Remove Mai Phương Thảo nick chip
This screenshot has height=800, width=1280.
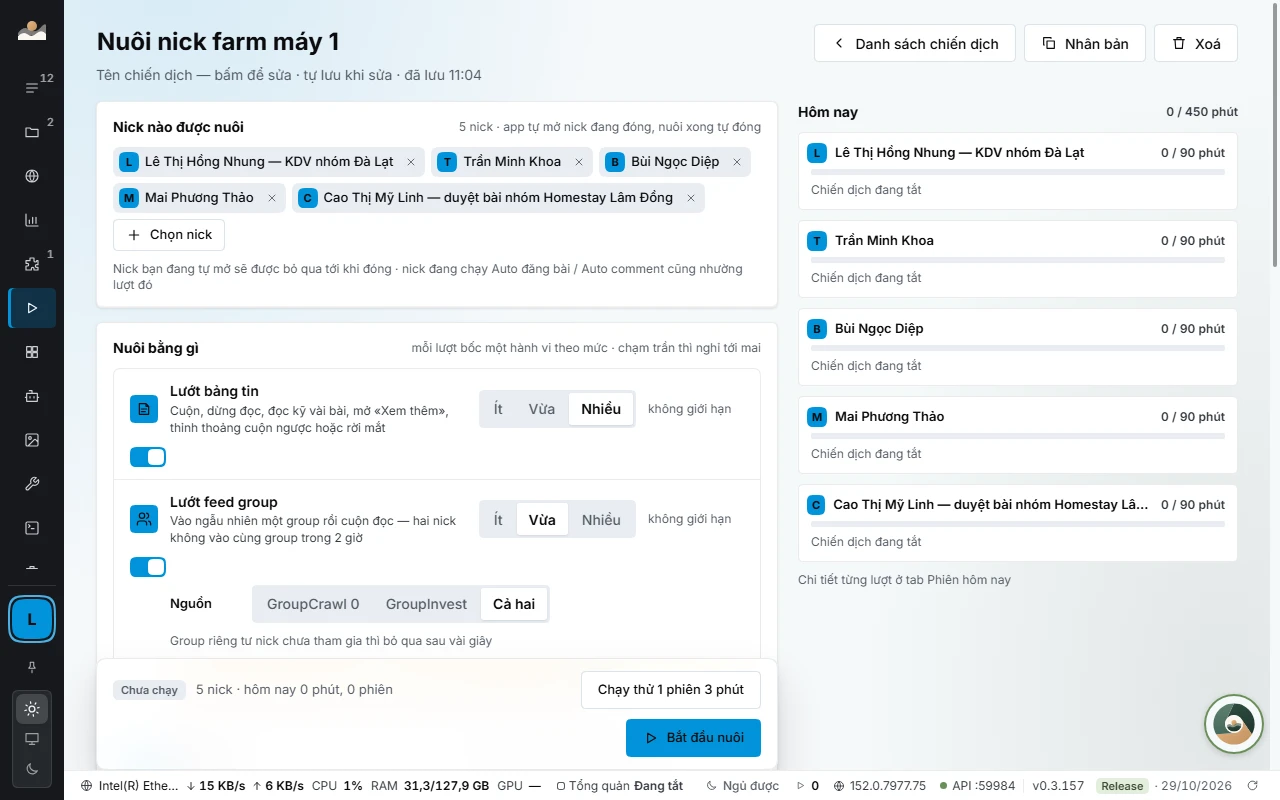[271, 198]
